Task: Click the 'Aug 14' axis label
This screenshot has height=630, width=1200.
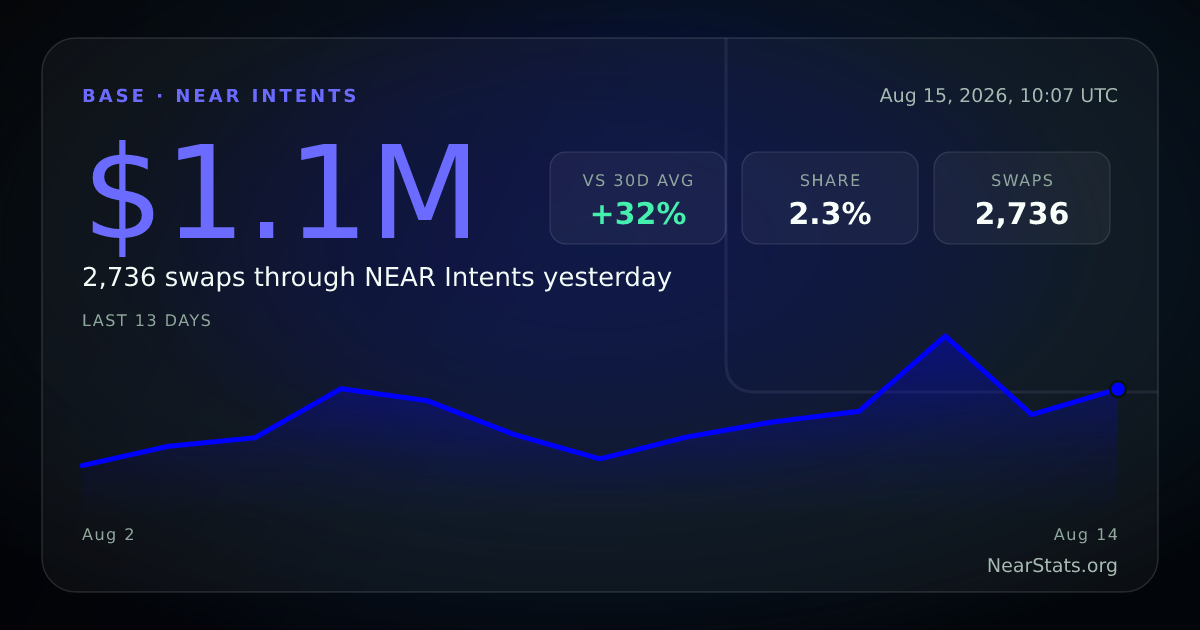Action: tap(1086, 535)
